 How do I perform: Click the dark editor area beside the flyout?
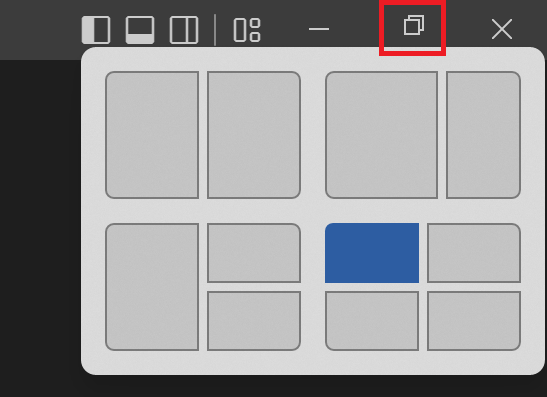(38, 227)
